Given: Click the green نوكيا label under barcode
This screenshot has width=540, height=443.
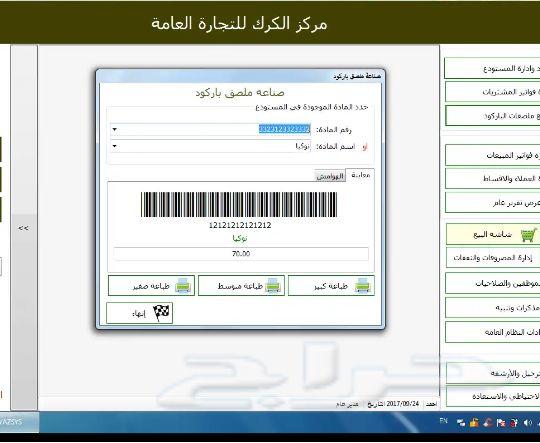Looking at the screenshot, I should click(240, 238).
